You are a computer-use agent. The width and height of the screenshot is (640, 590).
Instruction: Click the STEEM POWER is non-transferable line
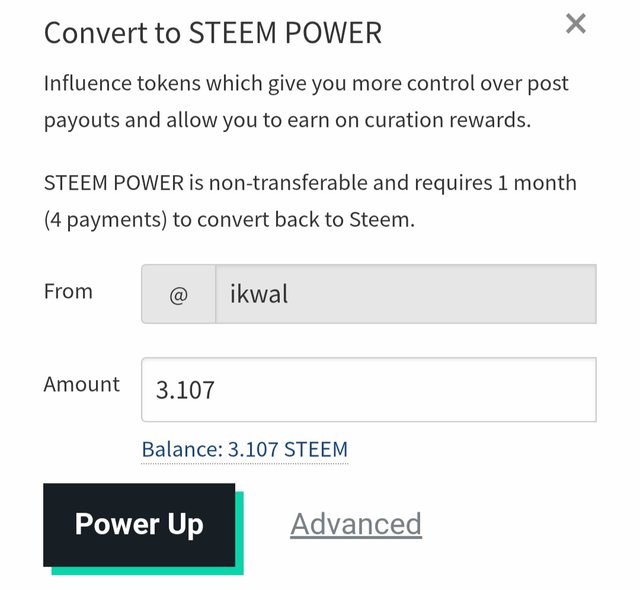310,184
